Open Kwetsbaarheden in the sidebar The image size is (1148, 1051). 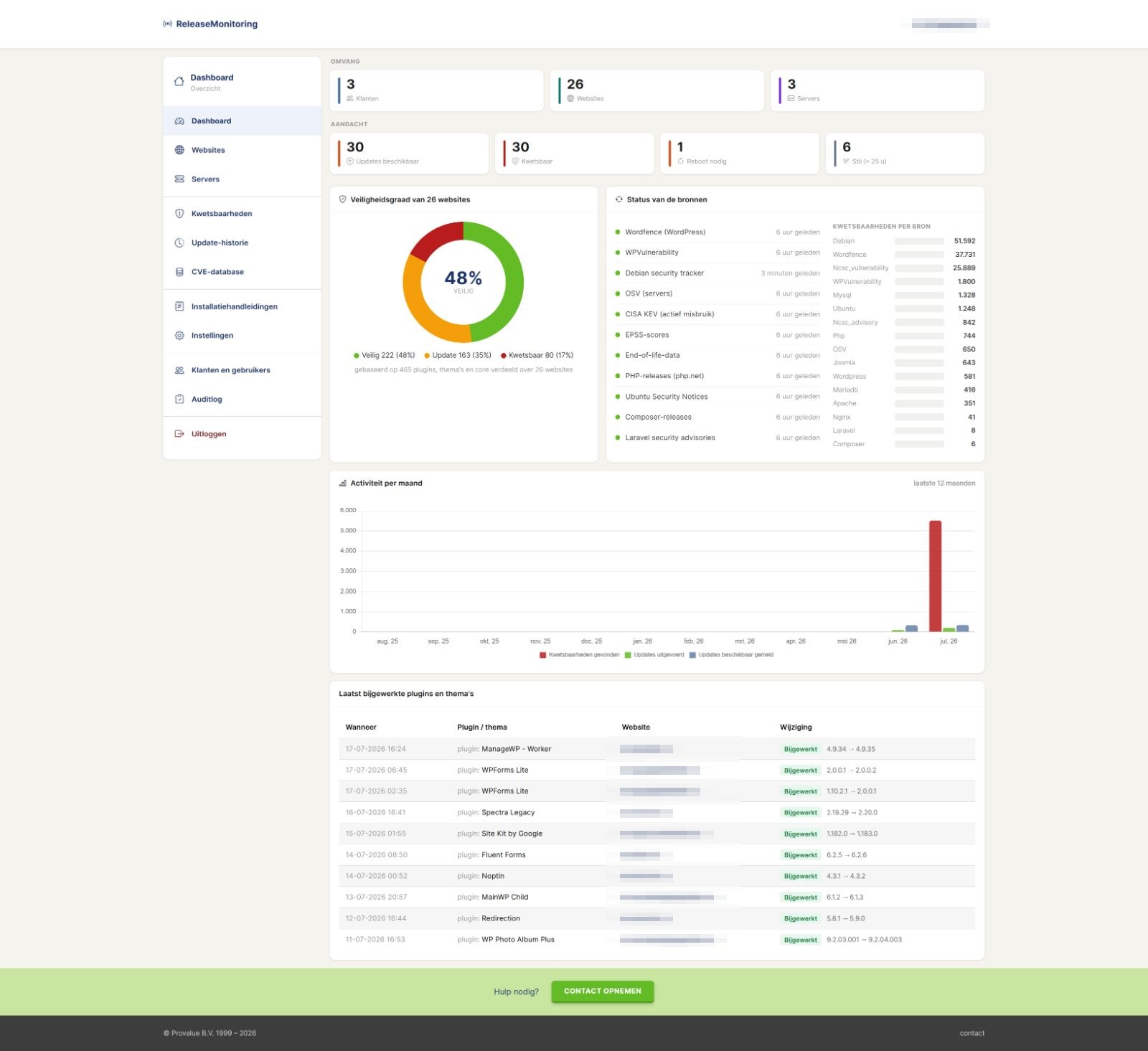tap(242, 214)
